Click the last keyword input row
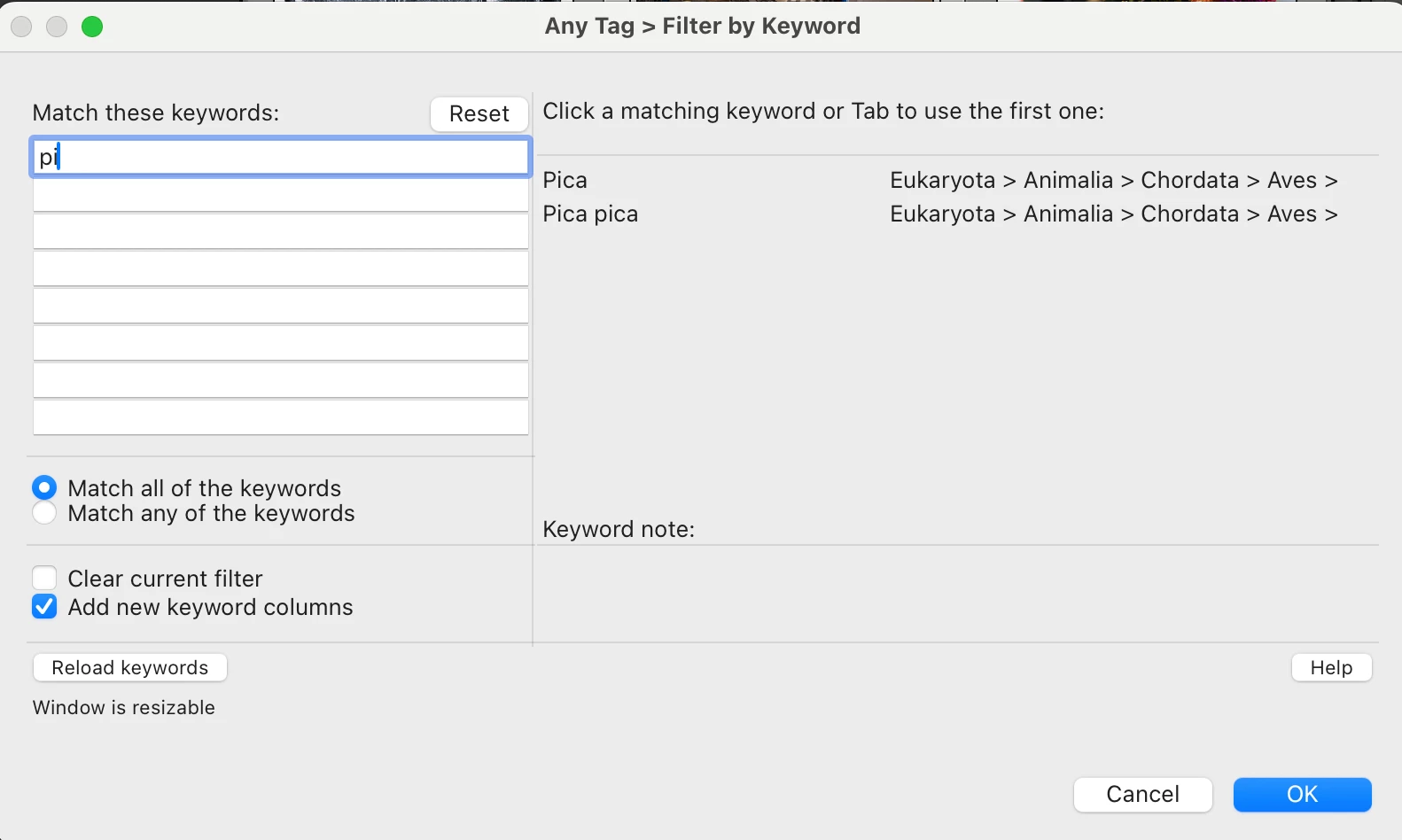Image resolution: width=1402 pixels, height=840 pixels. tap(280, 417)
